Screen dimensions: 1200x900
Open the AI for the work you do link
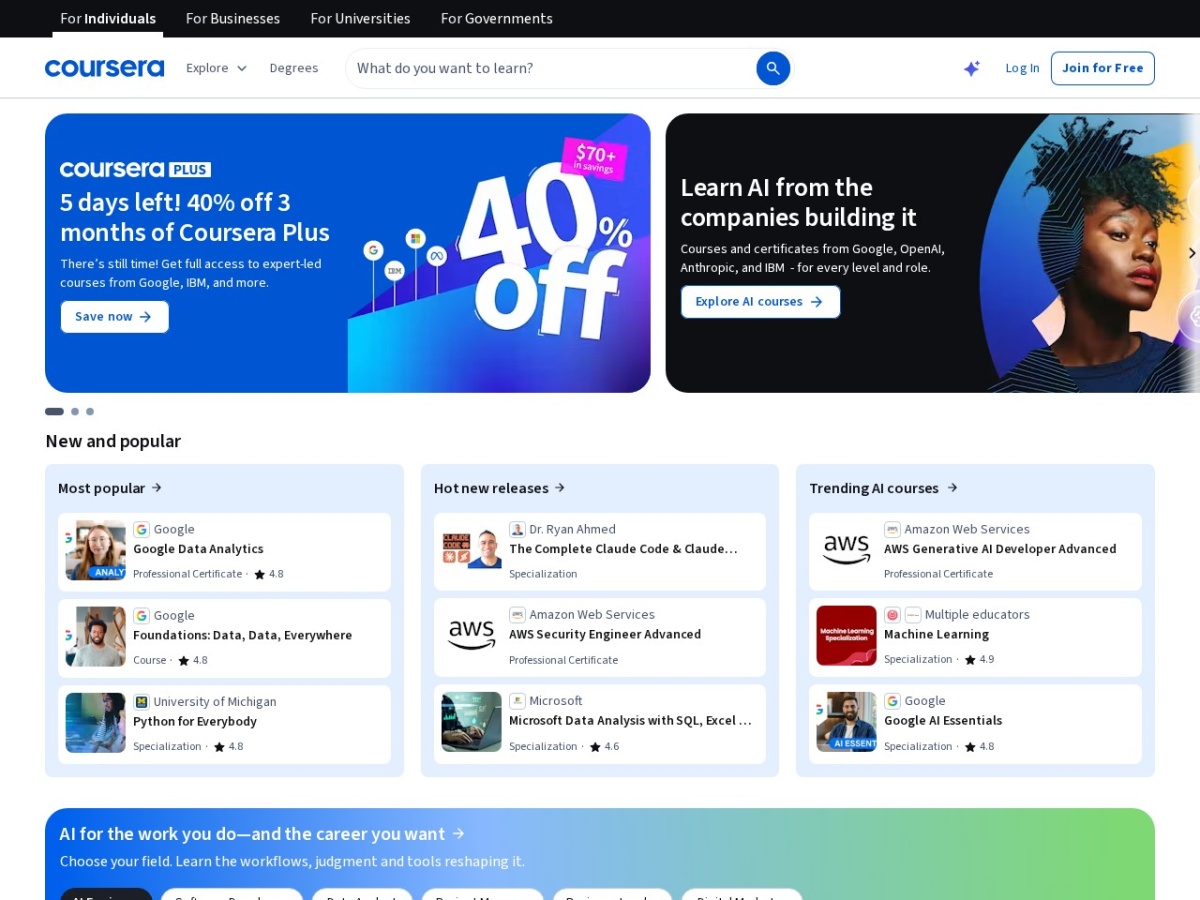[x=262, y=834]
